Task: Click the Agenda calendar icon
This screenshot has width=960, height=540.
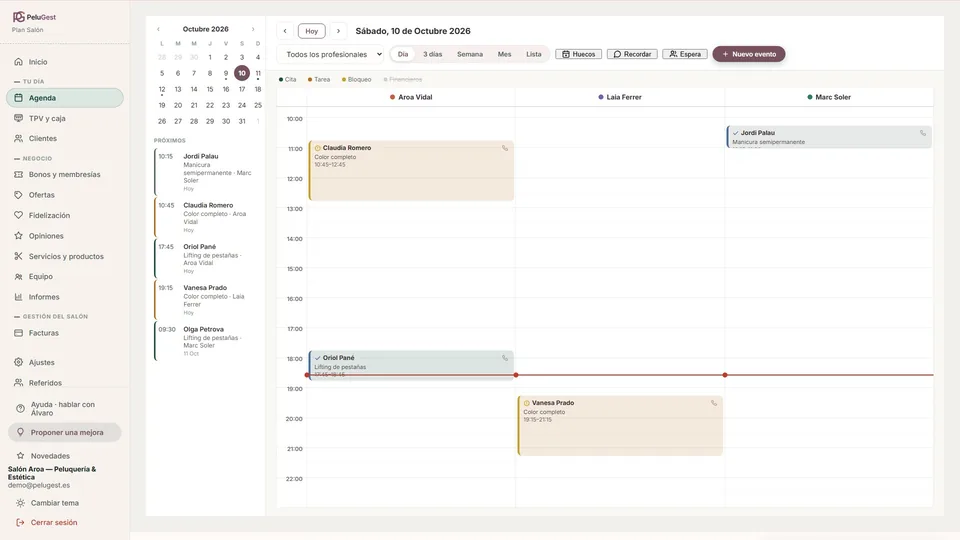Action: point(18,98)
